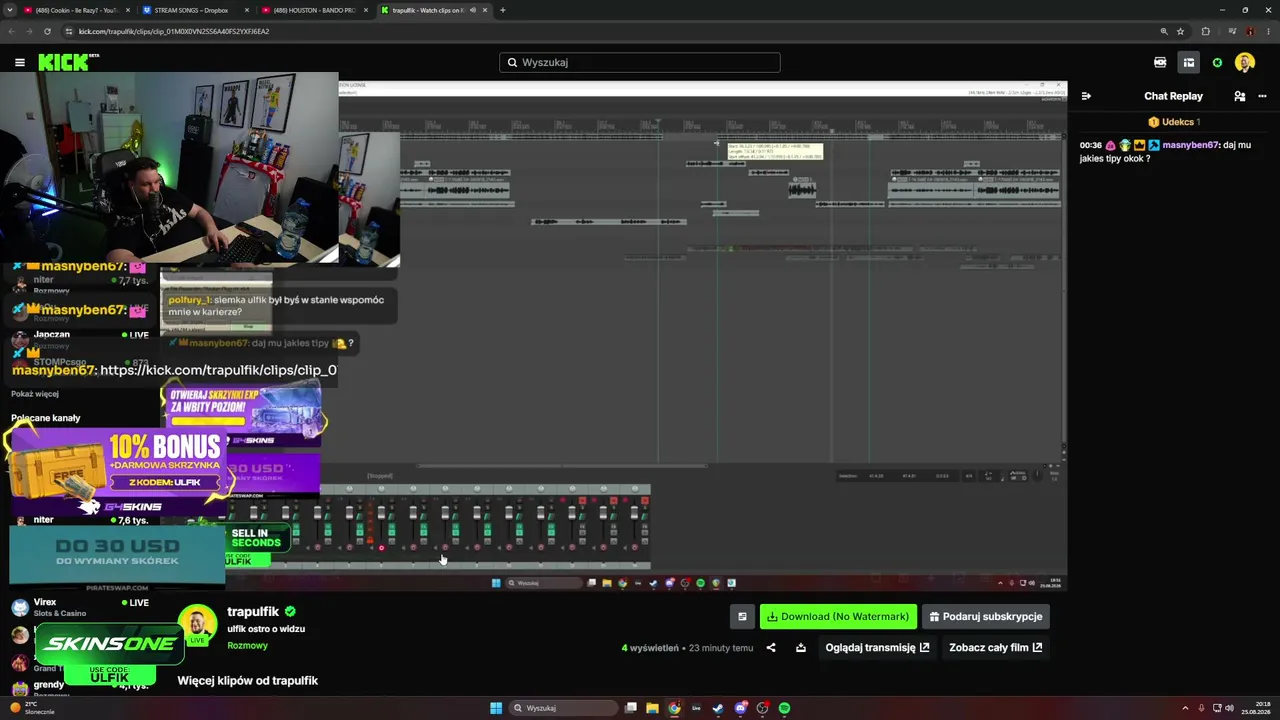The width and height of the screenshot is (1280, 720).
Task: Click the trapulfik streamer avatar
Action: 197,625
